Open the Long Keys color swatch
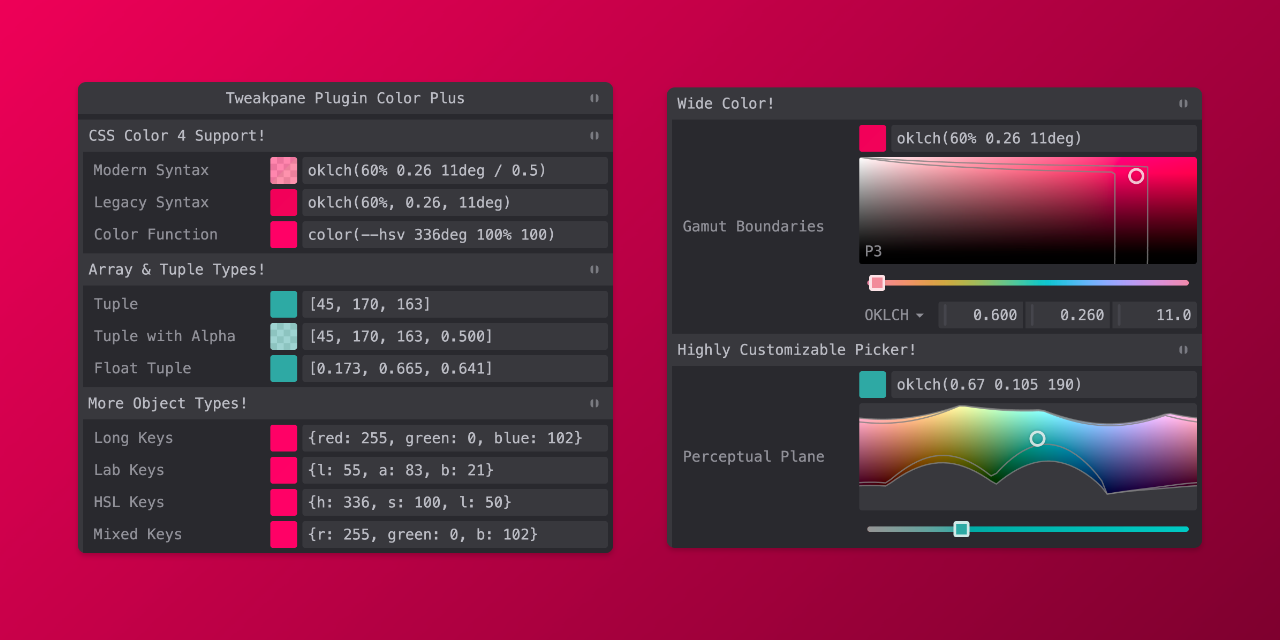Screen dimensions: 1280x640 (283, 438)
